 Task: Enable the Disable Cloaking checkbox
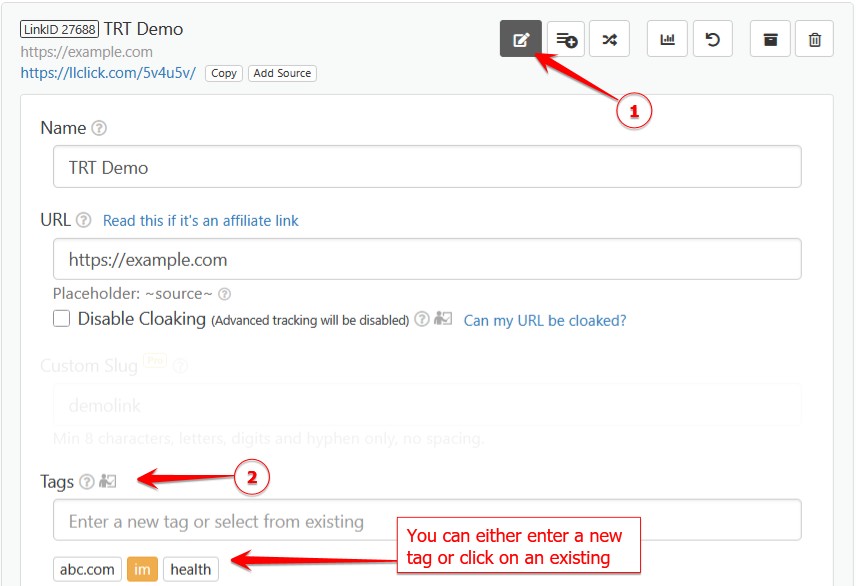(62, 319)
